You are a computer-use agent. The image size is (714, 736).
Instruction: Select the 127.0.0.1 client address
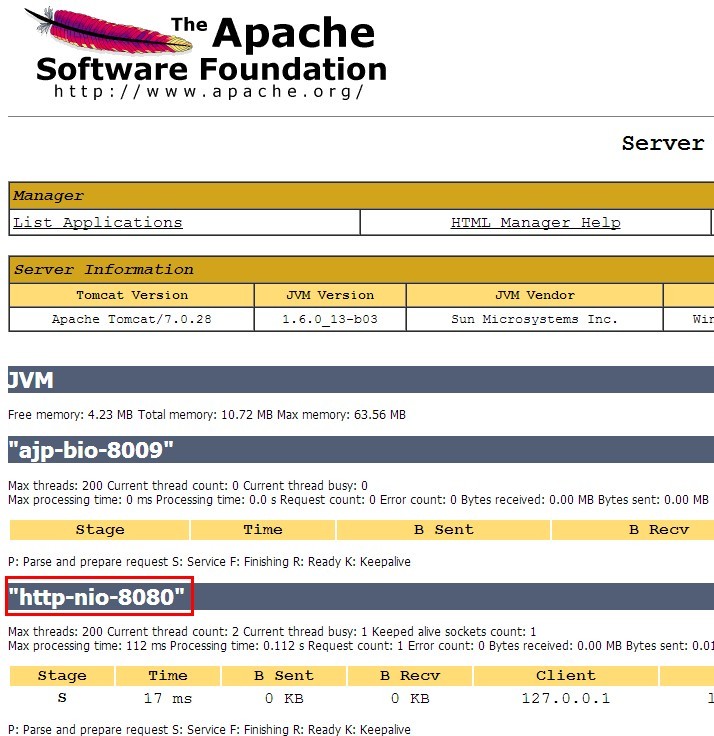566,698
